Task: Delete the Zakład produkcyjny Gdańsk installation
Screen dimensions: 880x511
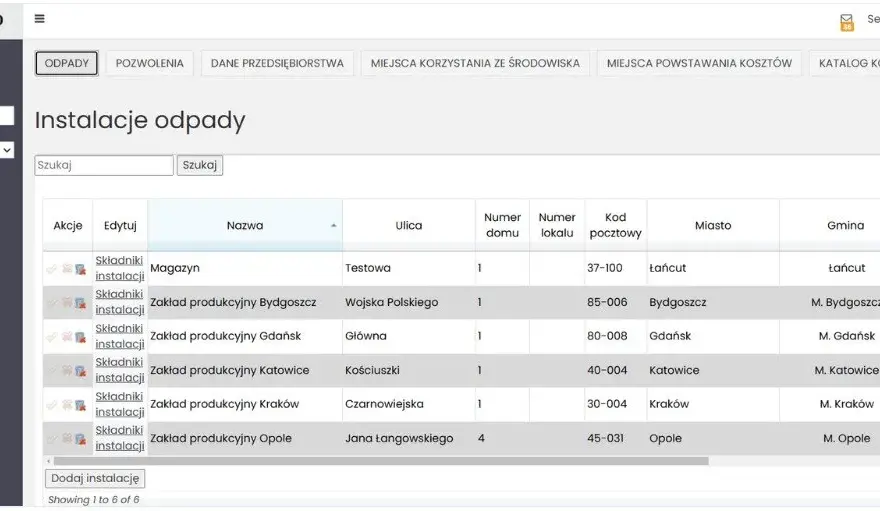Action: pos(80,337)
